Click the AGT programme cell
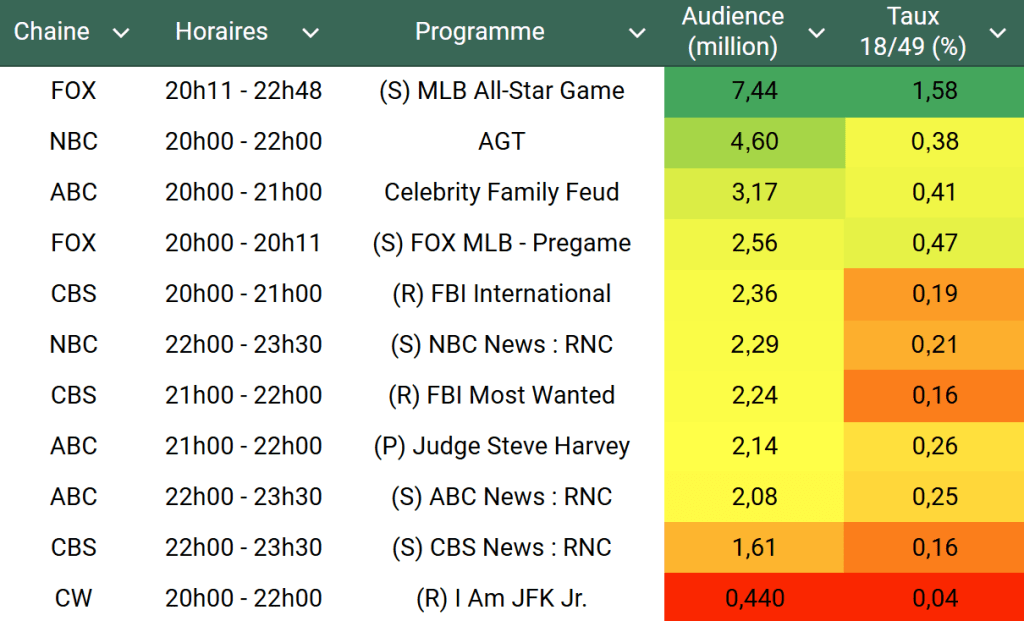 coord(501,142)
